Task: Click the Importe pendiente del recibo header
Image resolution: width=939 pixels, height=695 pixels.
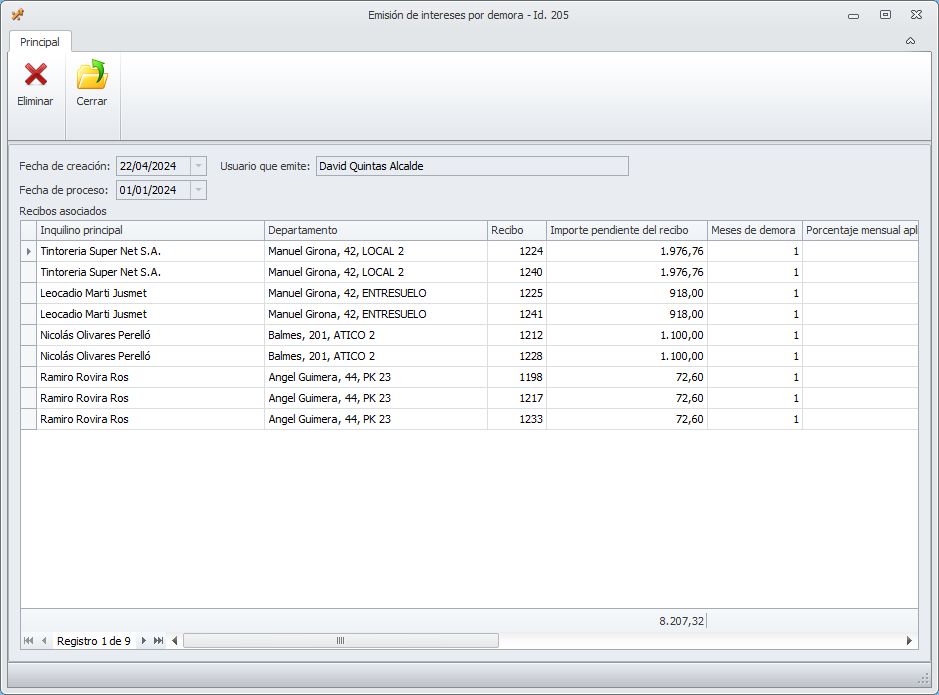Action: (x=626, y=230)
